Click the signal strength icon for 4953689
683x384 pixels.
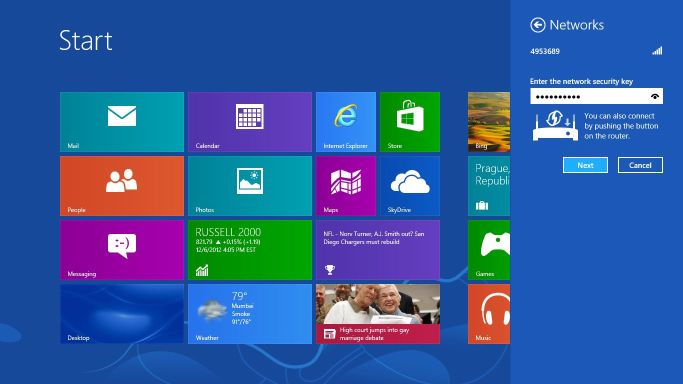tap(657, 51)
